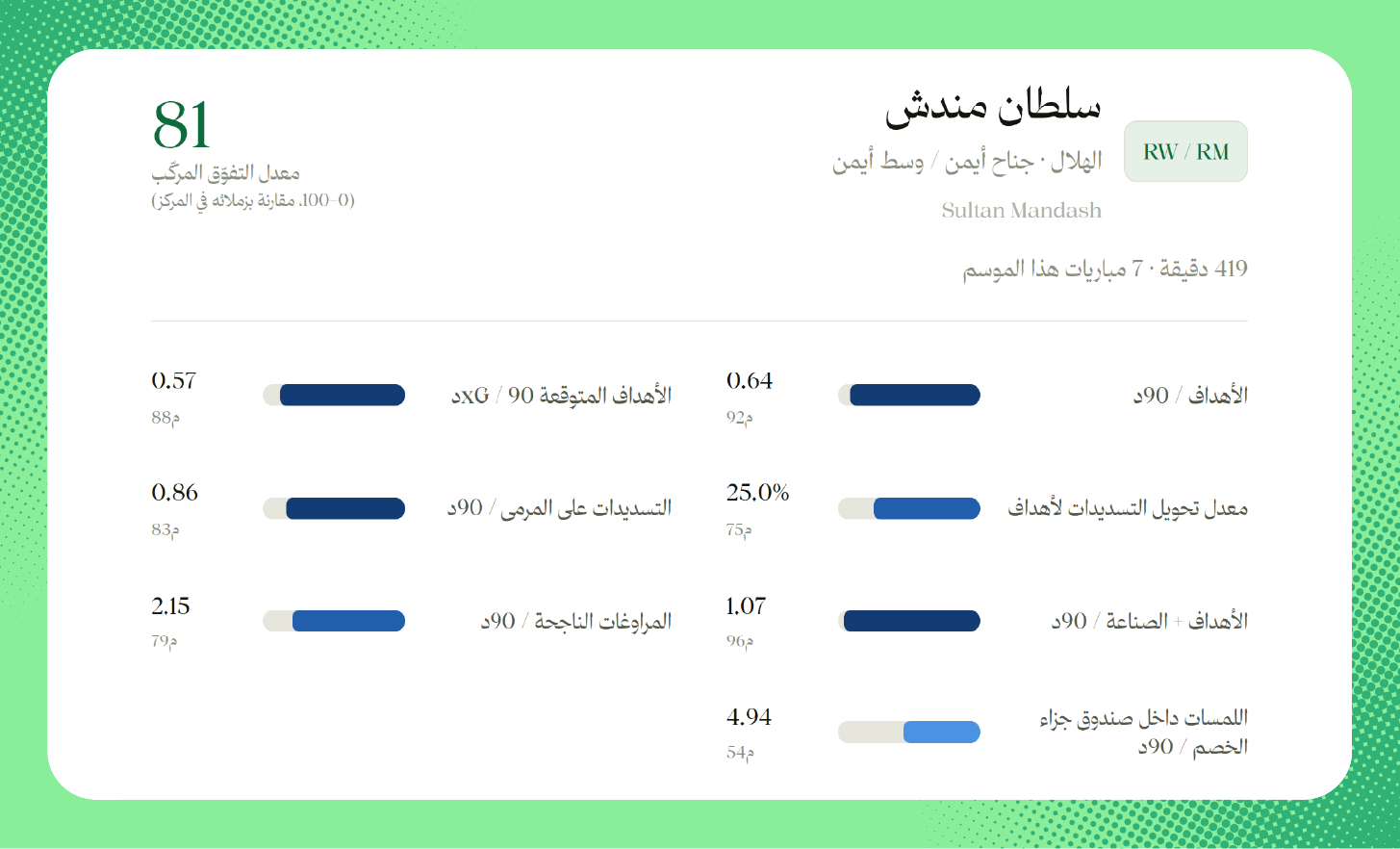Image resolution: width=1400 pixels, height=849 pixels.
Task: Click the معدل تحويل التسديدات لأهداف bar
Action: coord(909,508)
